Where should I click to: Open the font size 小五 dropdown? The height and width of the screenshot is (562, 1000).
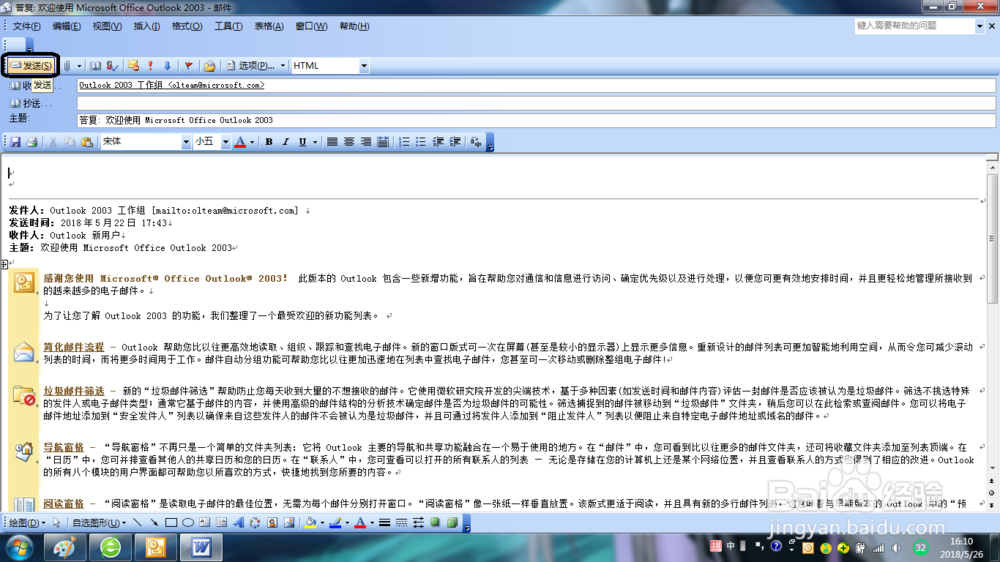225,142
